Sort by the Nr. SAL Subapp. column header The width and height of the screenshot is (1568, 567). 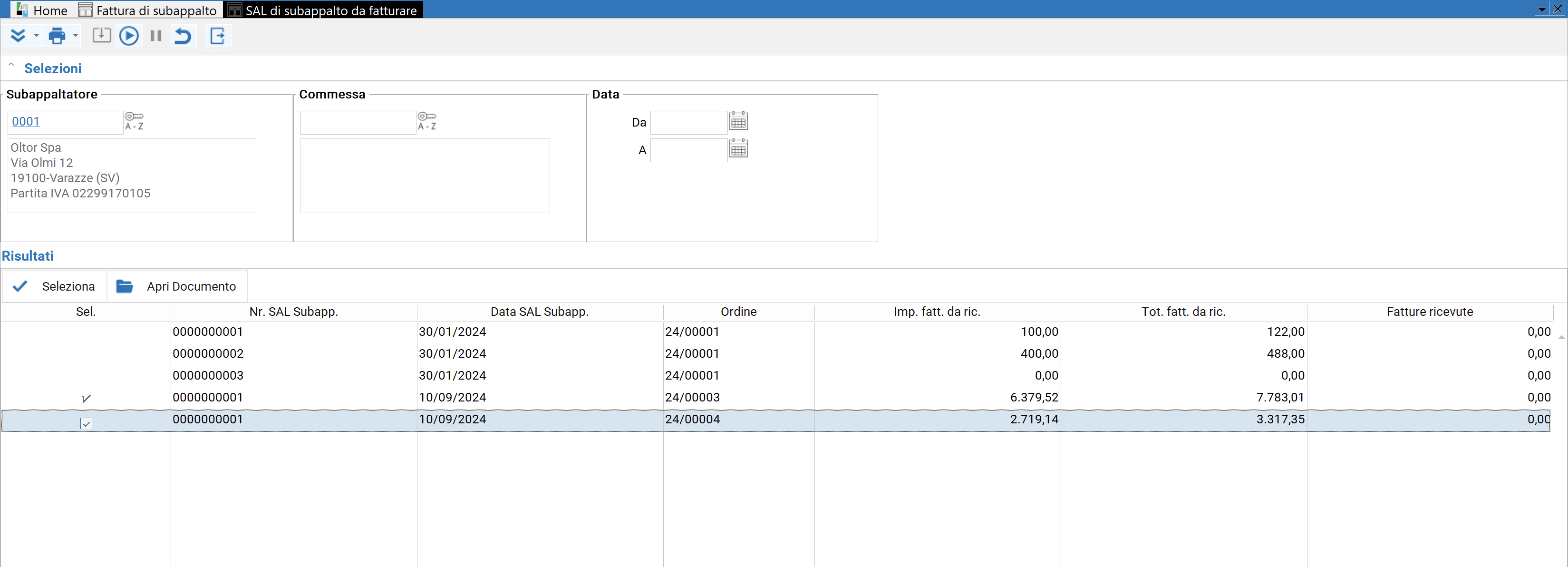pos(293,312)
